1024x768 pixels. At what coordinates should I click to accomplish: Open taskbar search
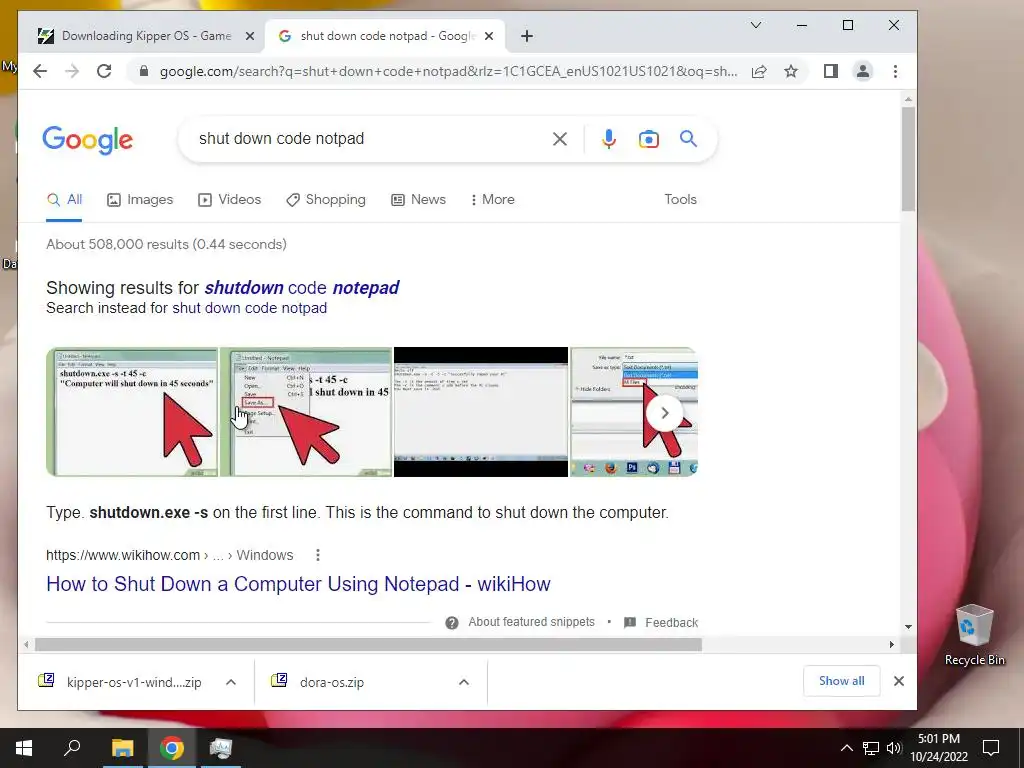tap(72, 748)
